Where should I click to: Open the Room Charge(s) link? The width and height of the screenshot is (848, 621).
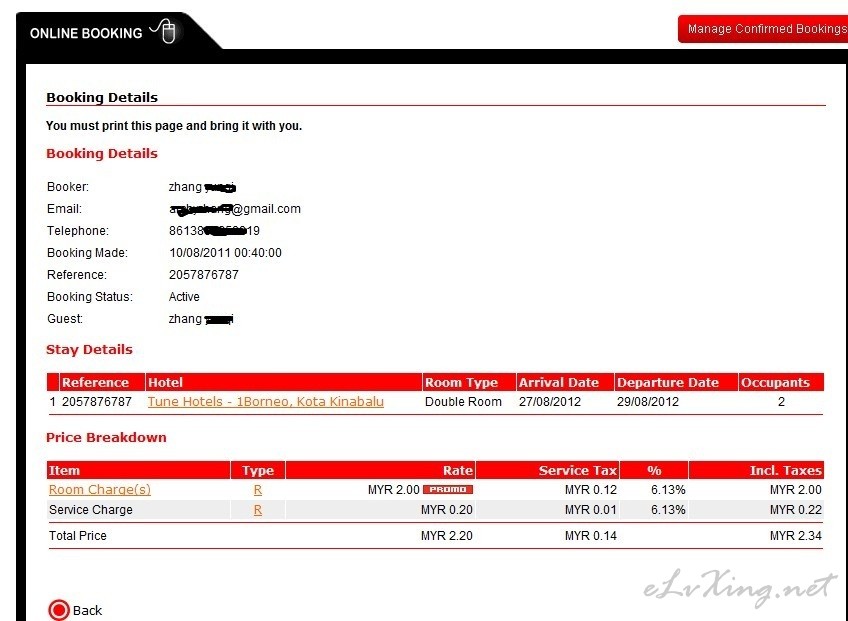[x=100, y=490]
